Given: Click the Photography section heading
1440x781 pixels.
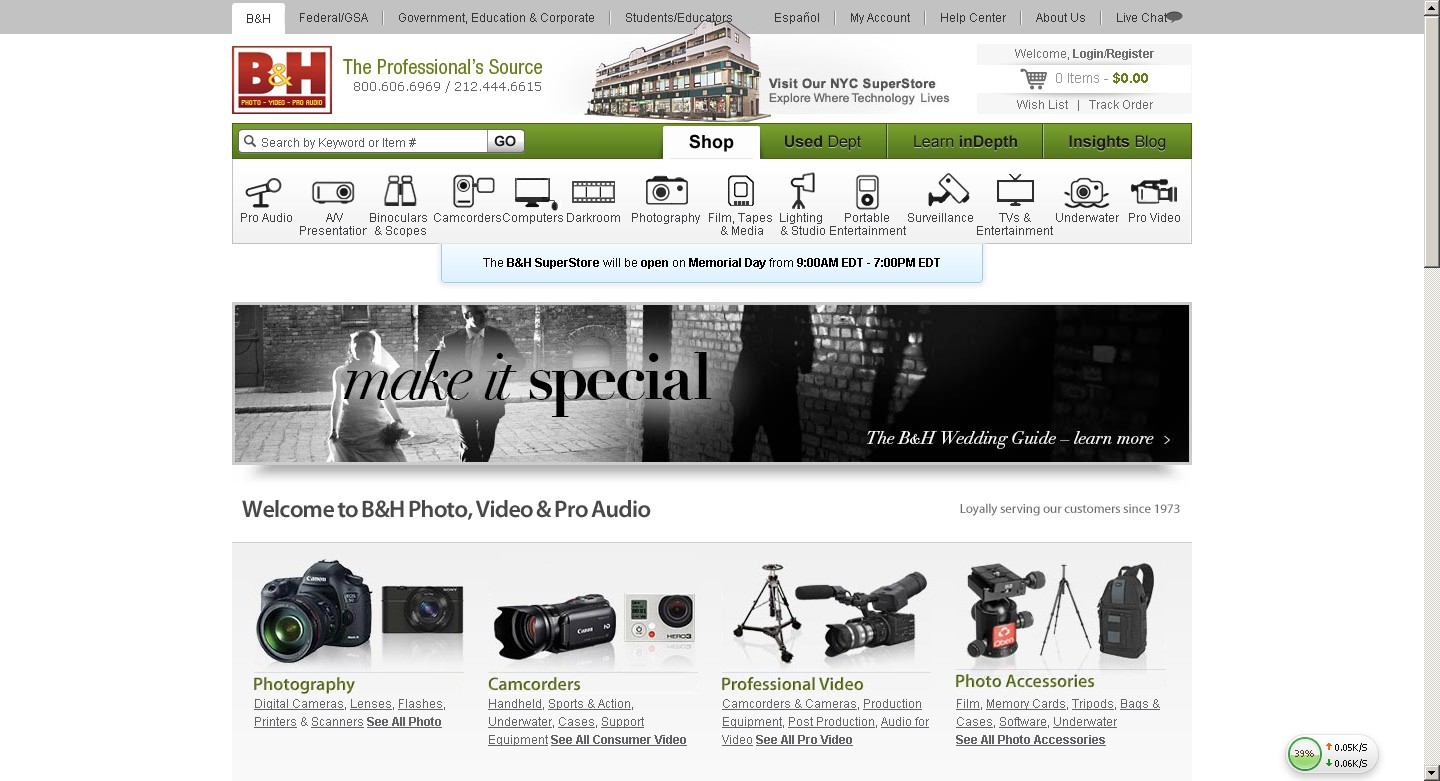Looking at the screenshot, I should click(304, 684).
